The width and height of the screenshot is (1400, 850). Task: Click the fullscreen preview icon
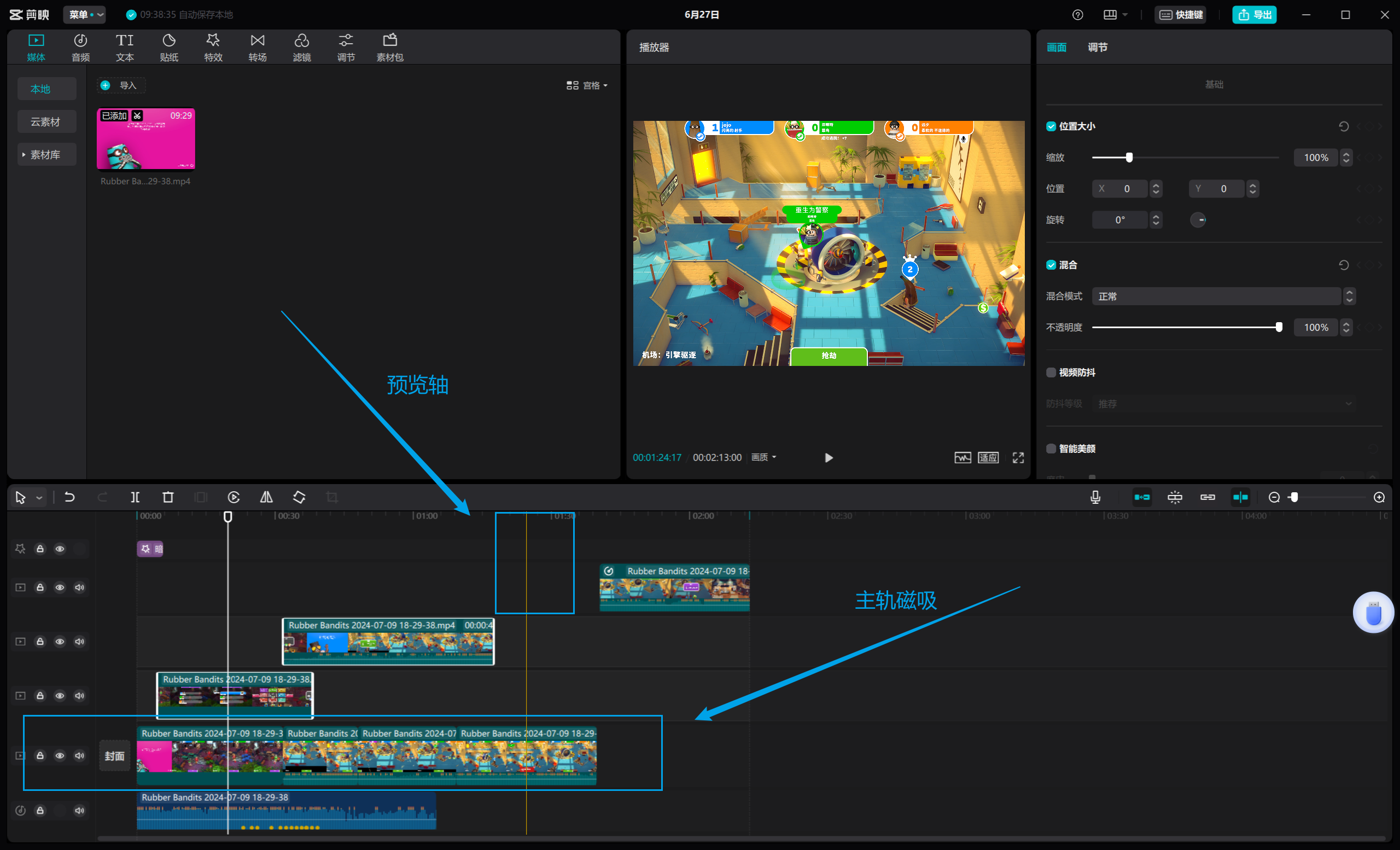(1018, 458)
